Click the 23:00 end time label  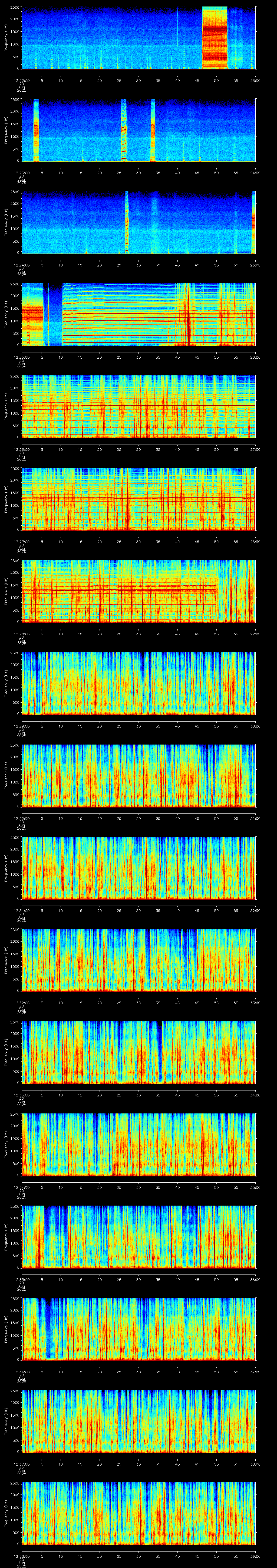pyautogui.click(x=255, y=80)
